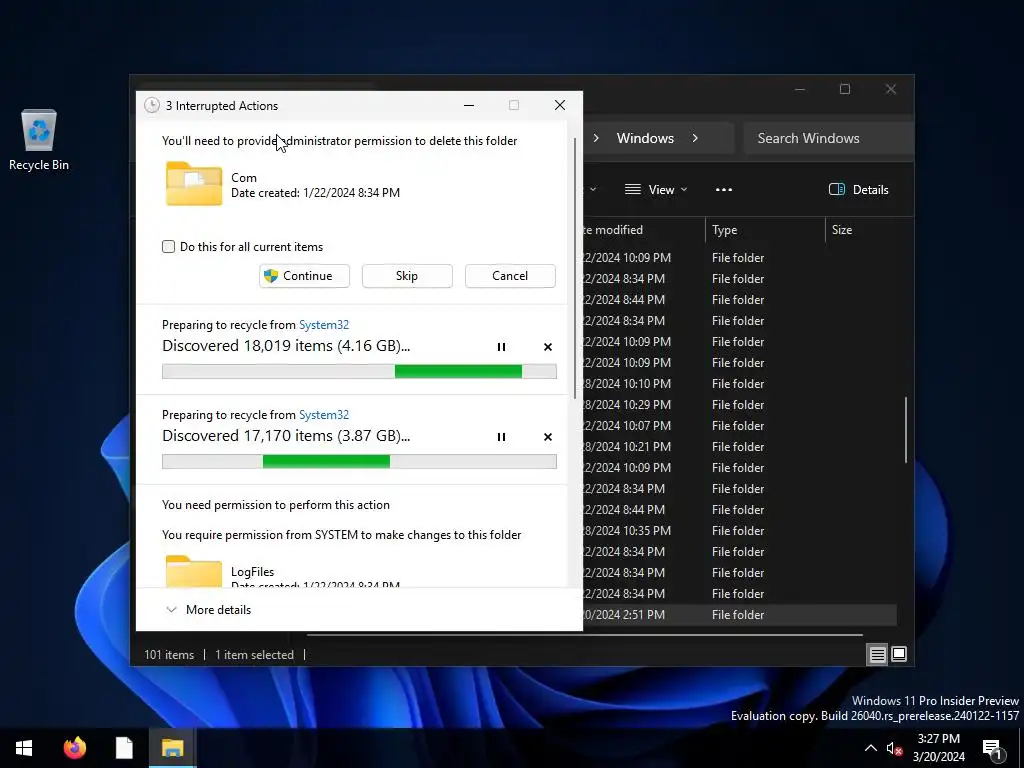Maximize the File Explorer window
Viewport: 1024px width, 768px height.
[844, 89]
